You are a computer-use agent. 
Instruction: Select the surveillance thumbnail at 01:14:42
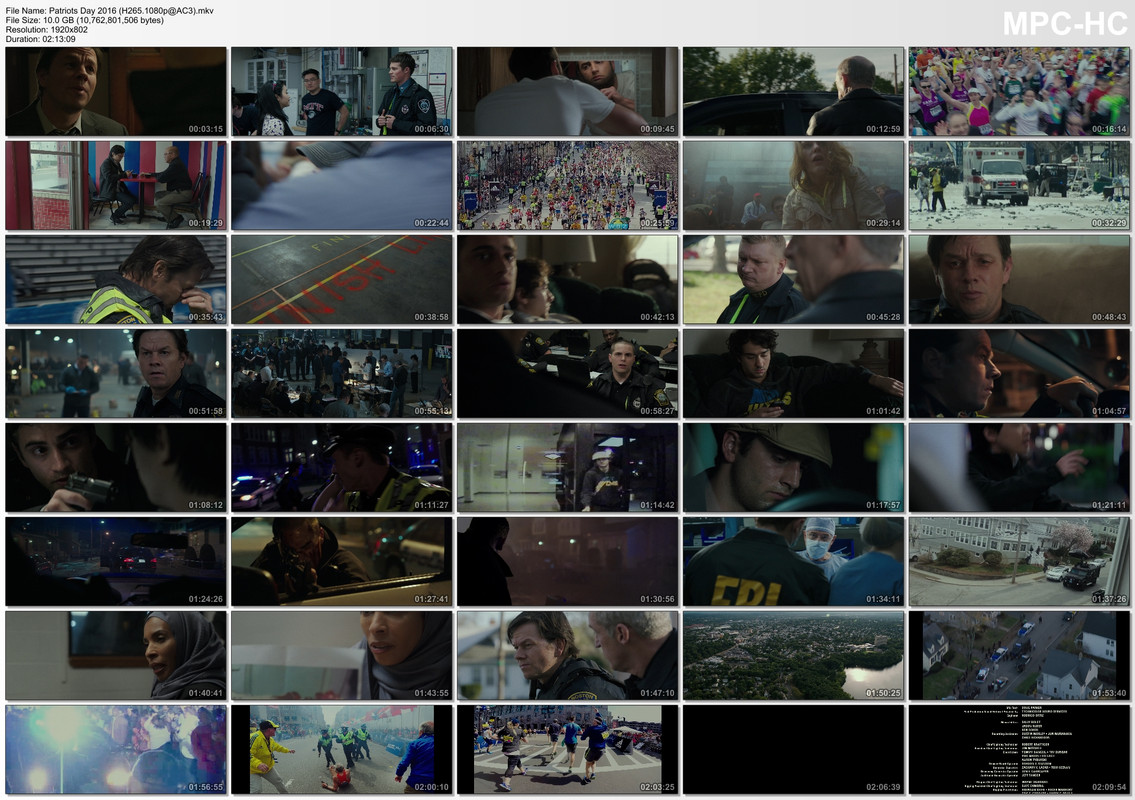568,468
